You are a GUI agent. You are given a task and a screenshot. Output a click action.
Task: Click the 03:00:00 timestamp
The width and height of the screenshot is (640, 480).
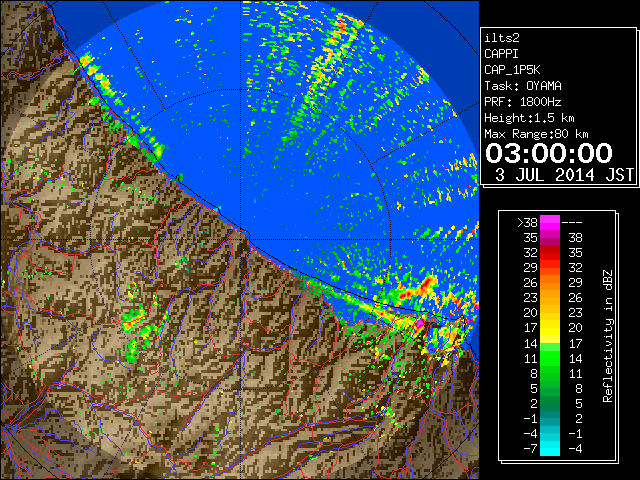pos(549,153)
